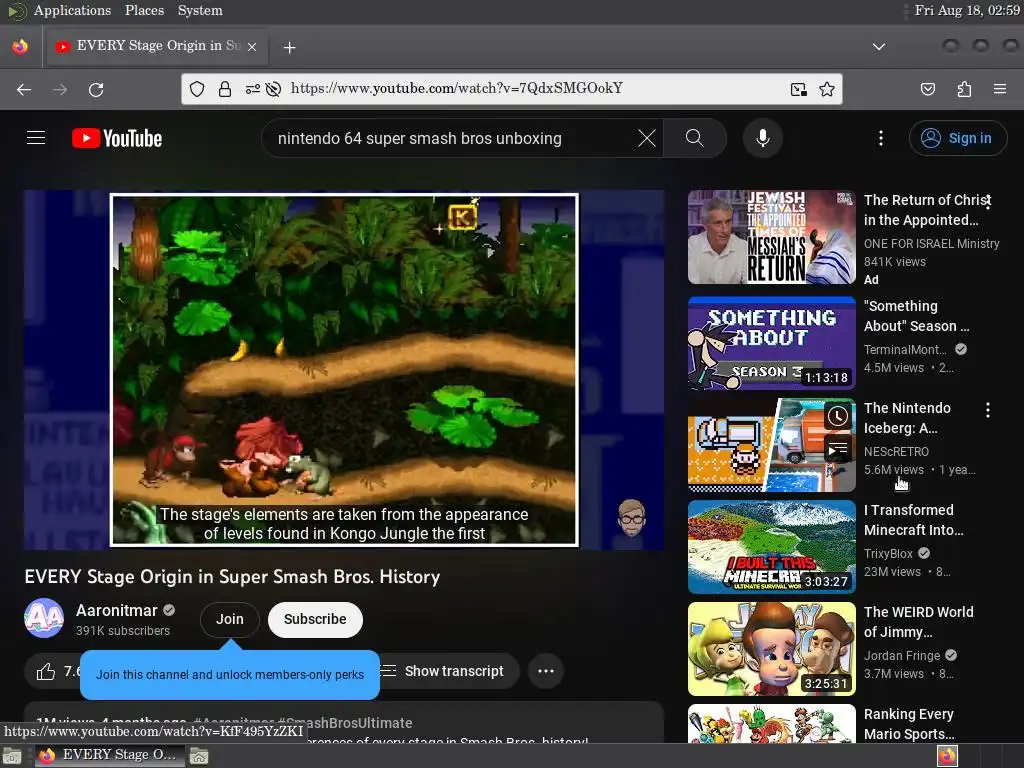Click the blocked autoplay icon in the address bar
The height and width of the screenshot is (768, 1024).
pyautogui.click(x=274, y=89)
